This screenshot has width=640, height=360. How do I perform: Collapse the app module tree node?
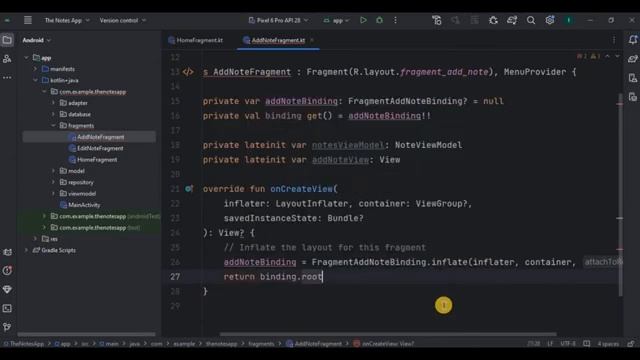27,58
